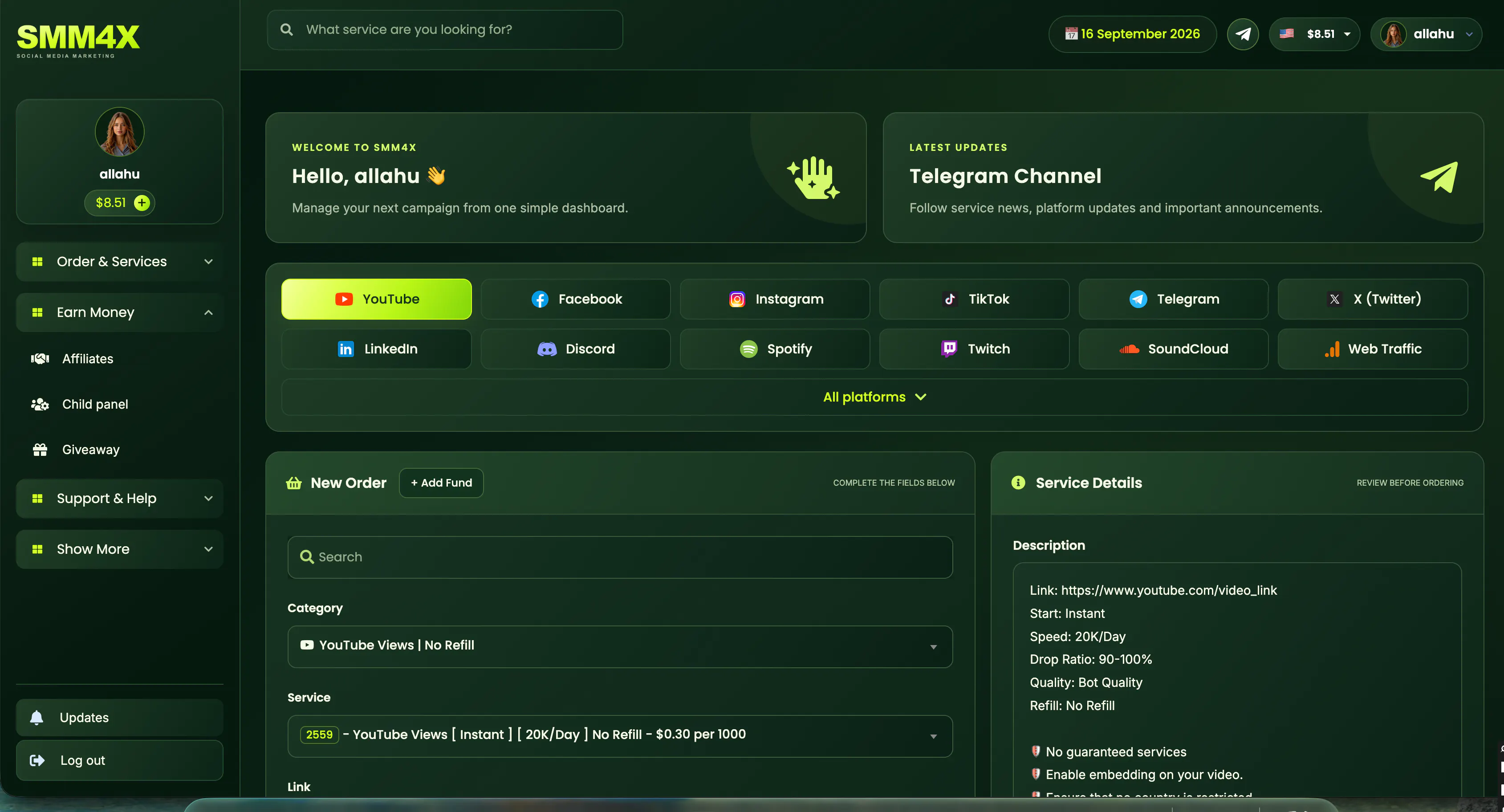1504x812 pixels.
Task: Click the Service Details info icon
Action: [1018, 483]
